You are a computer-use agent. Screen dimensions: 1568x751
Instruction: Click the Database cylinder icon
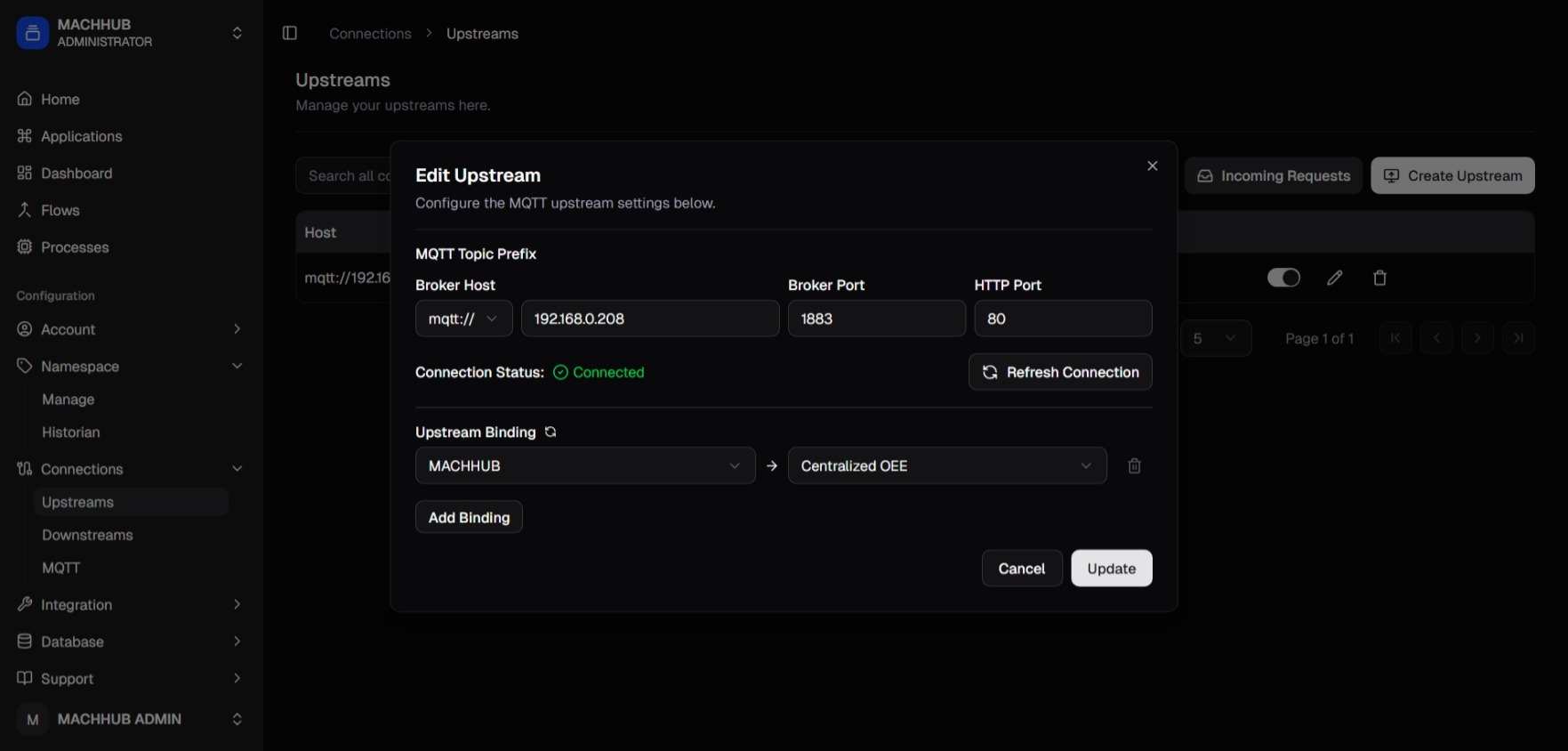25,641
